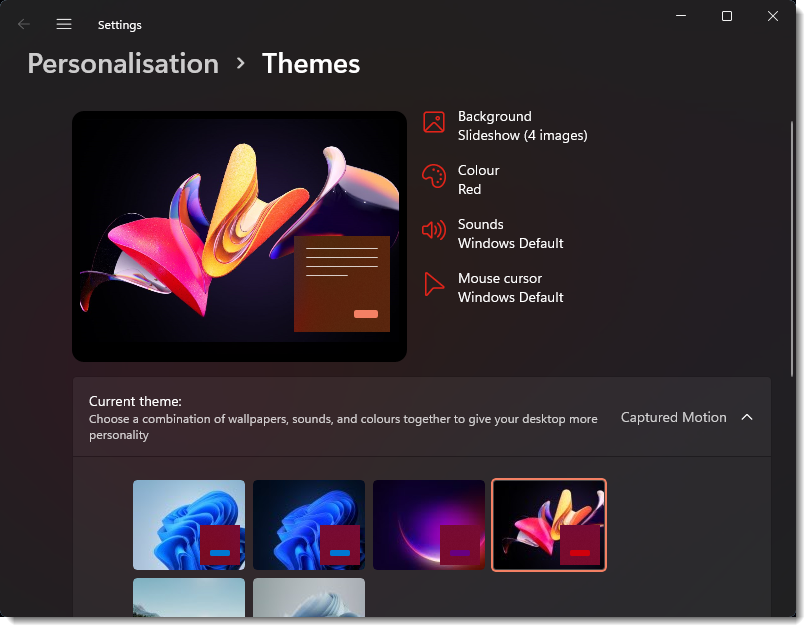
Task: Click the Themes breadcrumb heading
Action: pyautogui.click(x=310, y=63)
